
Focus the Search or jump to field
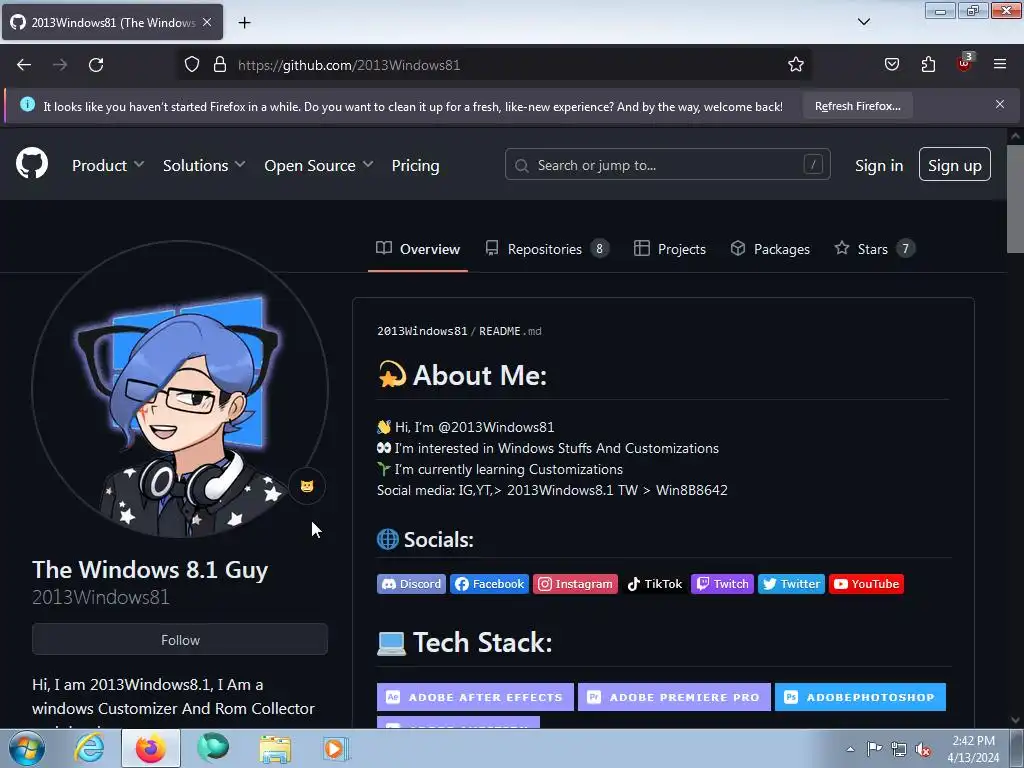pyautogui.click(x=667, y=165)
